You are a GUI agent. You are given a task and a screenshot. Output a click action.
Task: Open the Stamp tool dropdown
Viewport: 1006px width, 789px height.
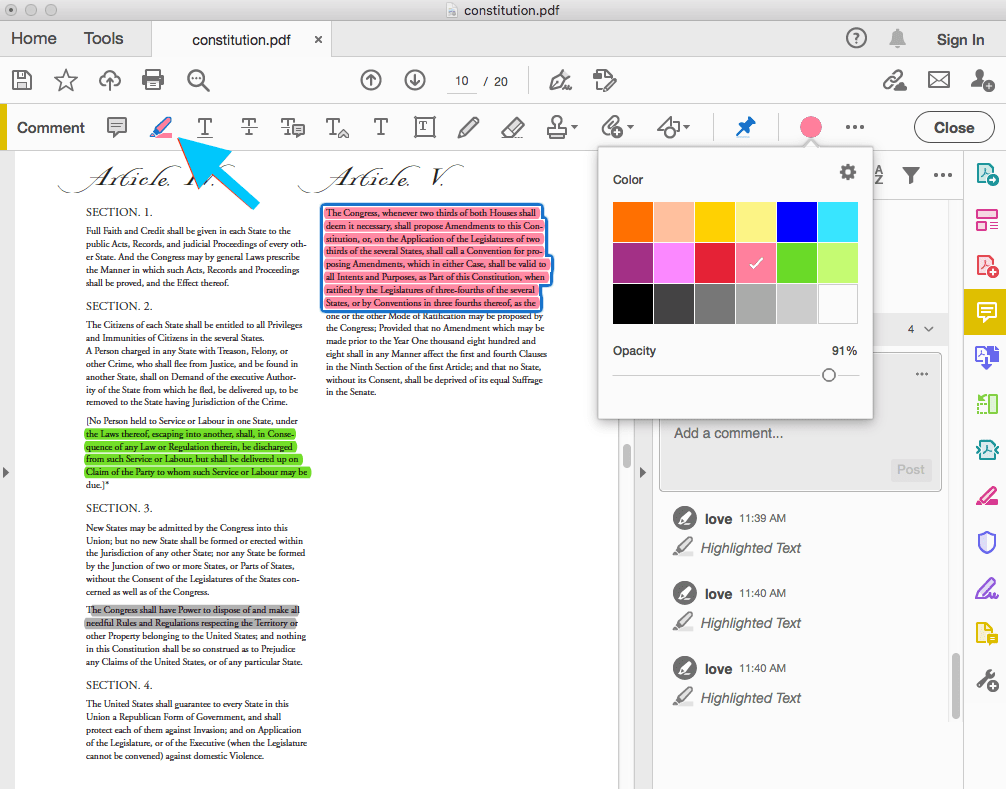tap(560, 127)
